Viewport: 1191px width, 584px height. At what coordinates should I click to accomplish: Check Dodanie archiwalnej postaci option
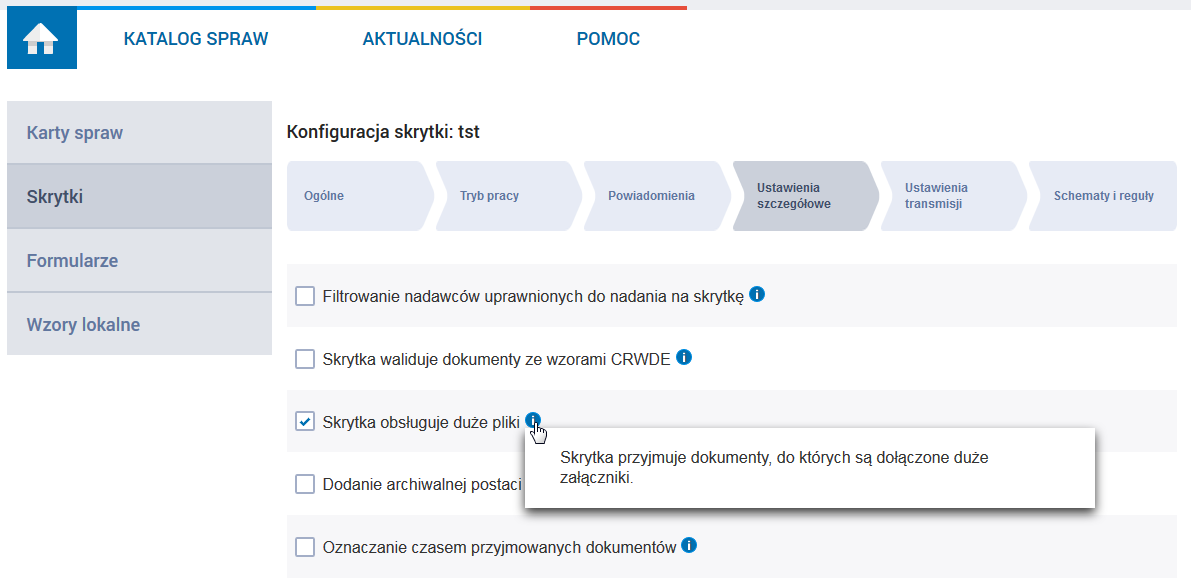coord(305,485)
